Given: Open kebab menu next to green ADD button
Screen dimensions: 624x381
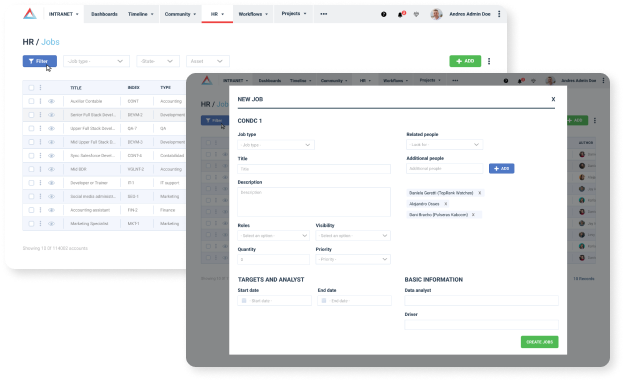Looking at the screenshot, I should (489, 61).
